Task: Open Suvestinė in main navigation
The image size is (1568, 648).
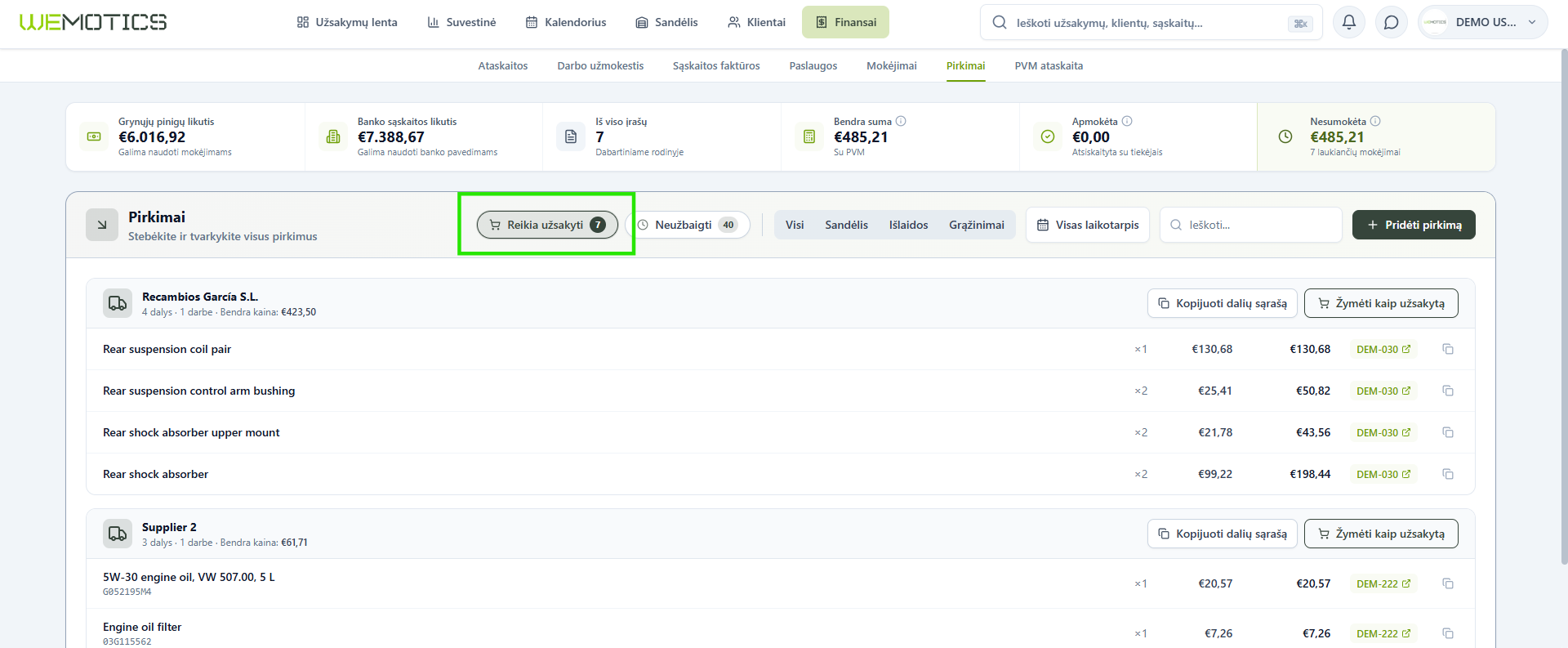Action: click(461, 22)
